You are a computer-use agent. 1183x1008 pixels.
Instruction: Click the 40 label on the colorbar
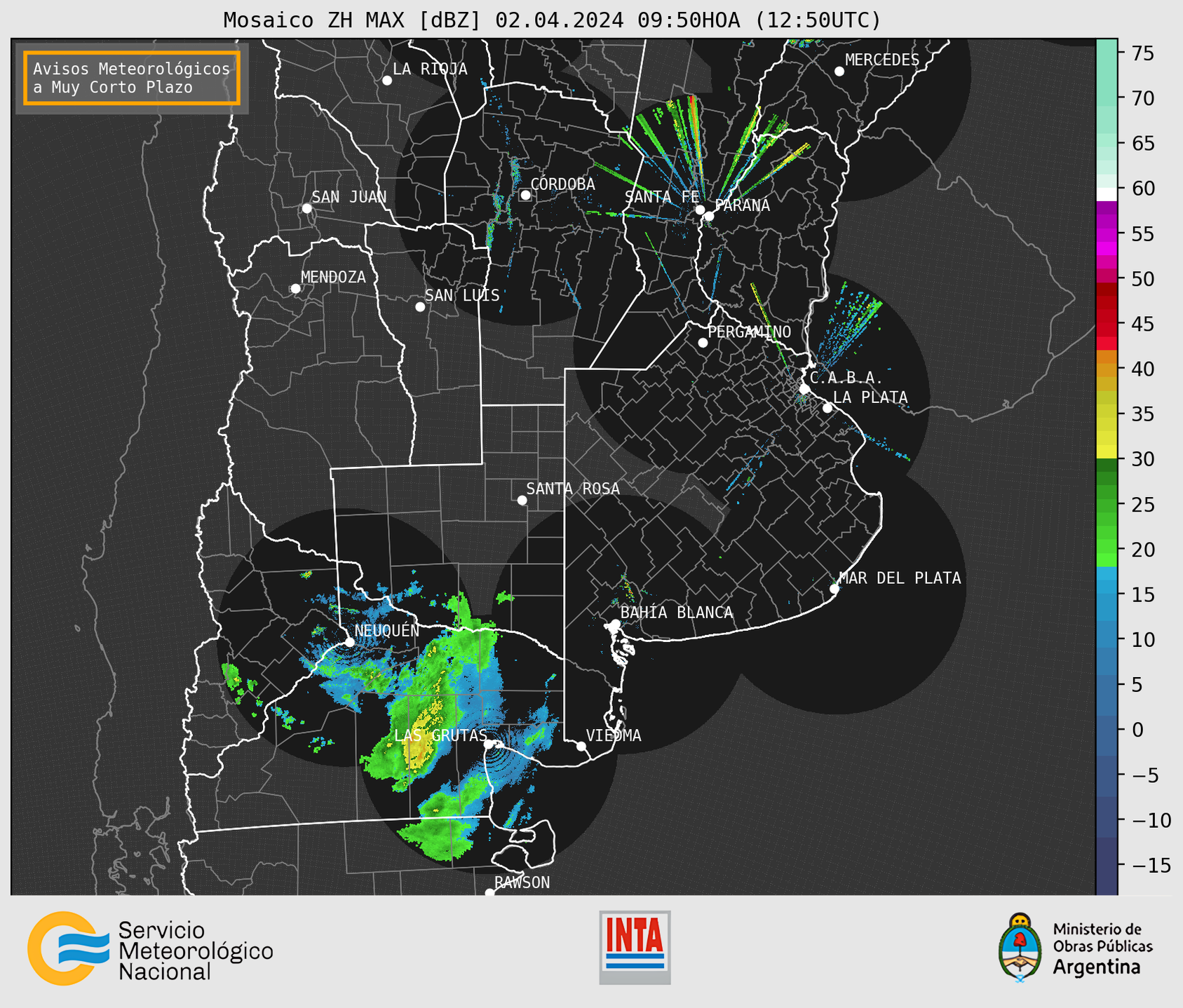click(1143, 369)
